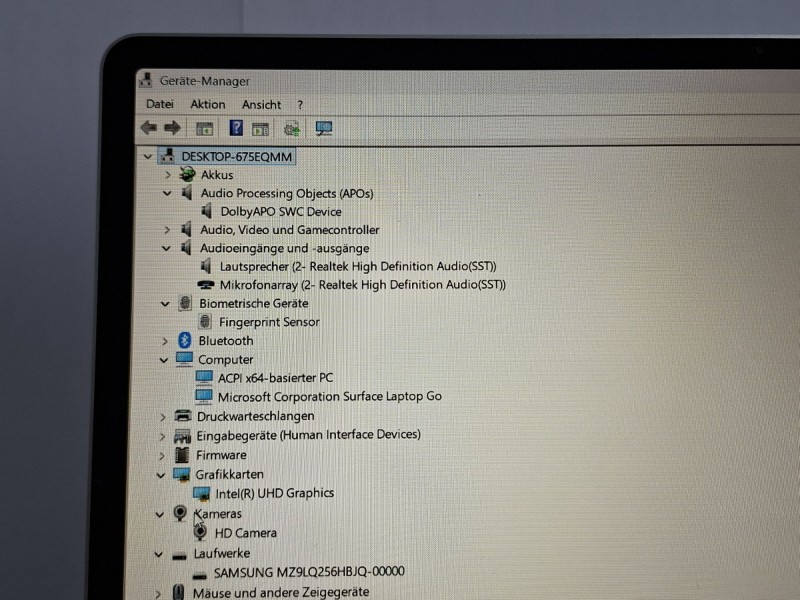The image size is (800, 600).
Task: Select Microsoft Corporation Surface Laptop Go entry
Action: [x=329, y=397]
